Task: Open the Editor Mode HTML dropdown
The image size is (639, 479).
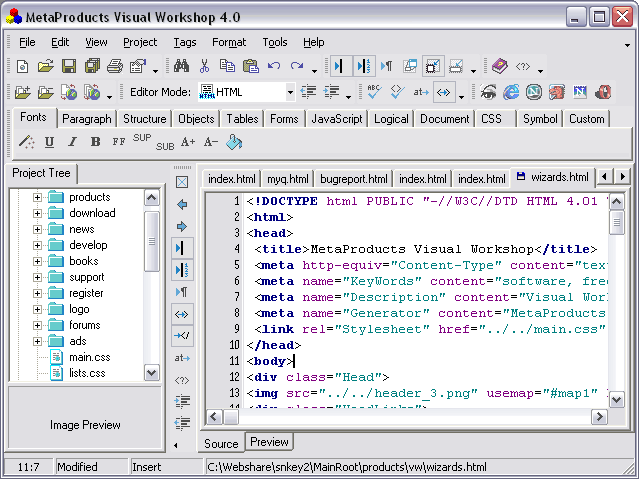Action: pos(290,93)
